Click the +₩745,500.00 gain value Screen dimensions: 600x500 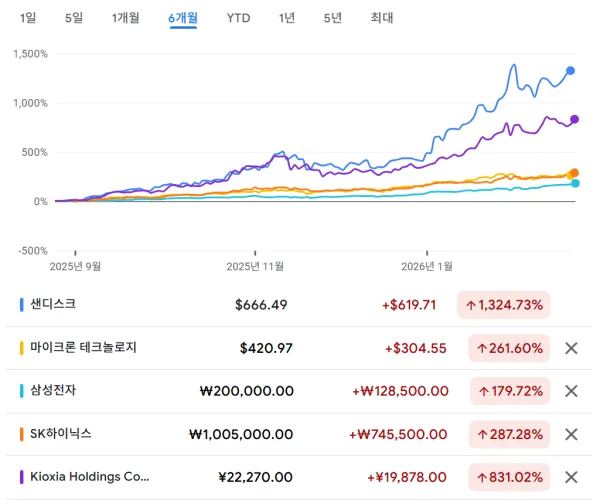click(398, 434)
